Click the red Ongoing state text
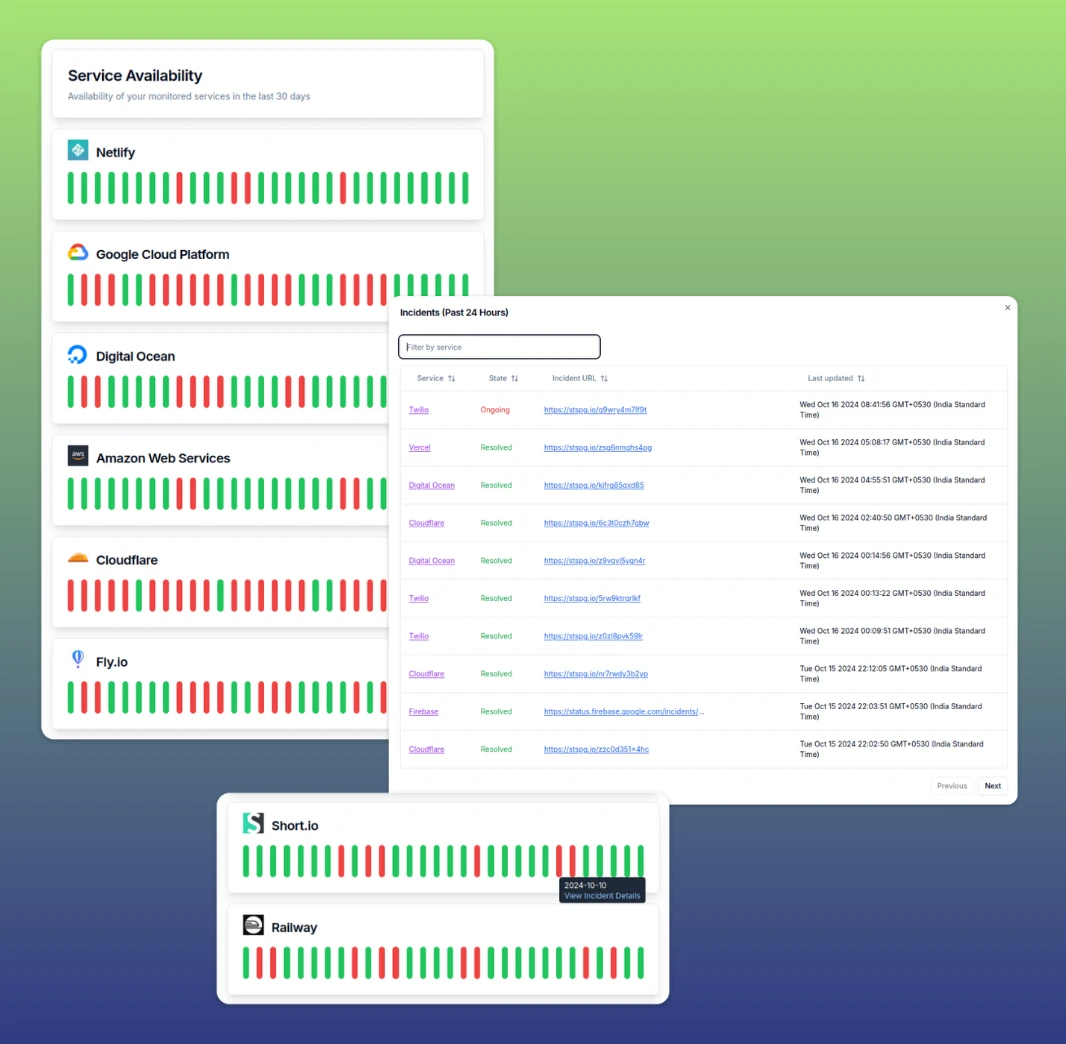Screen dimensions: 1066x1044 tap(495, 410)
